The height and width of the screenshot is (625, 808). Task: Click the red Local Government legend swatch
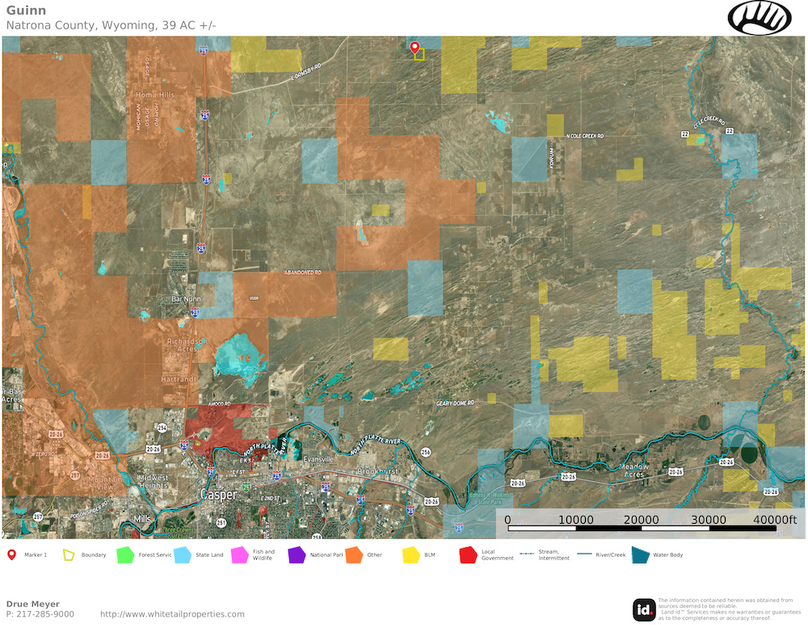(x=467, y=554)
